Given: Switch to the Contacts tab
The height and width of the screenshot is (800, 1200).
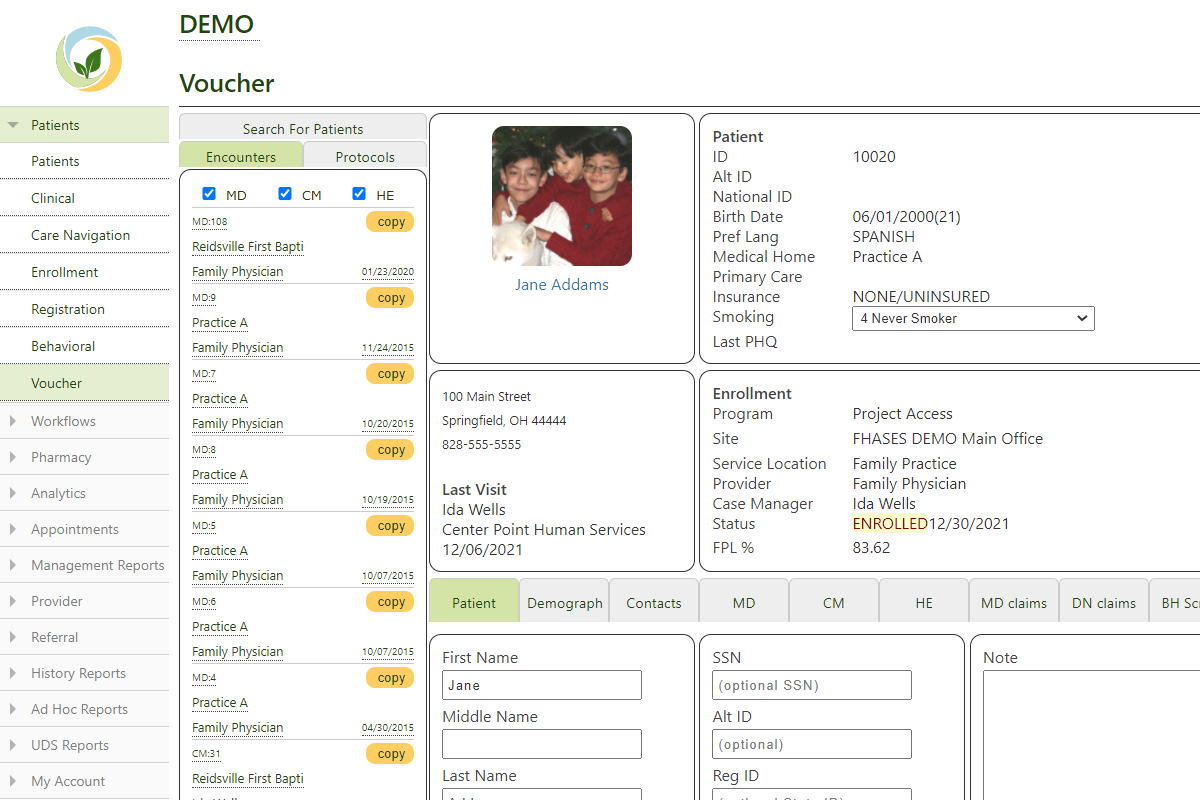Looking at the screenshot, I should click(x=654, y=602).
